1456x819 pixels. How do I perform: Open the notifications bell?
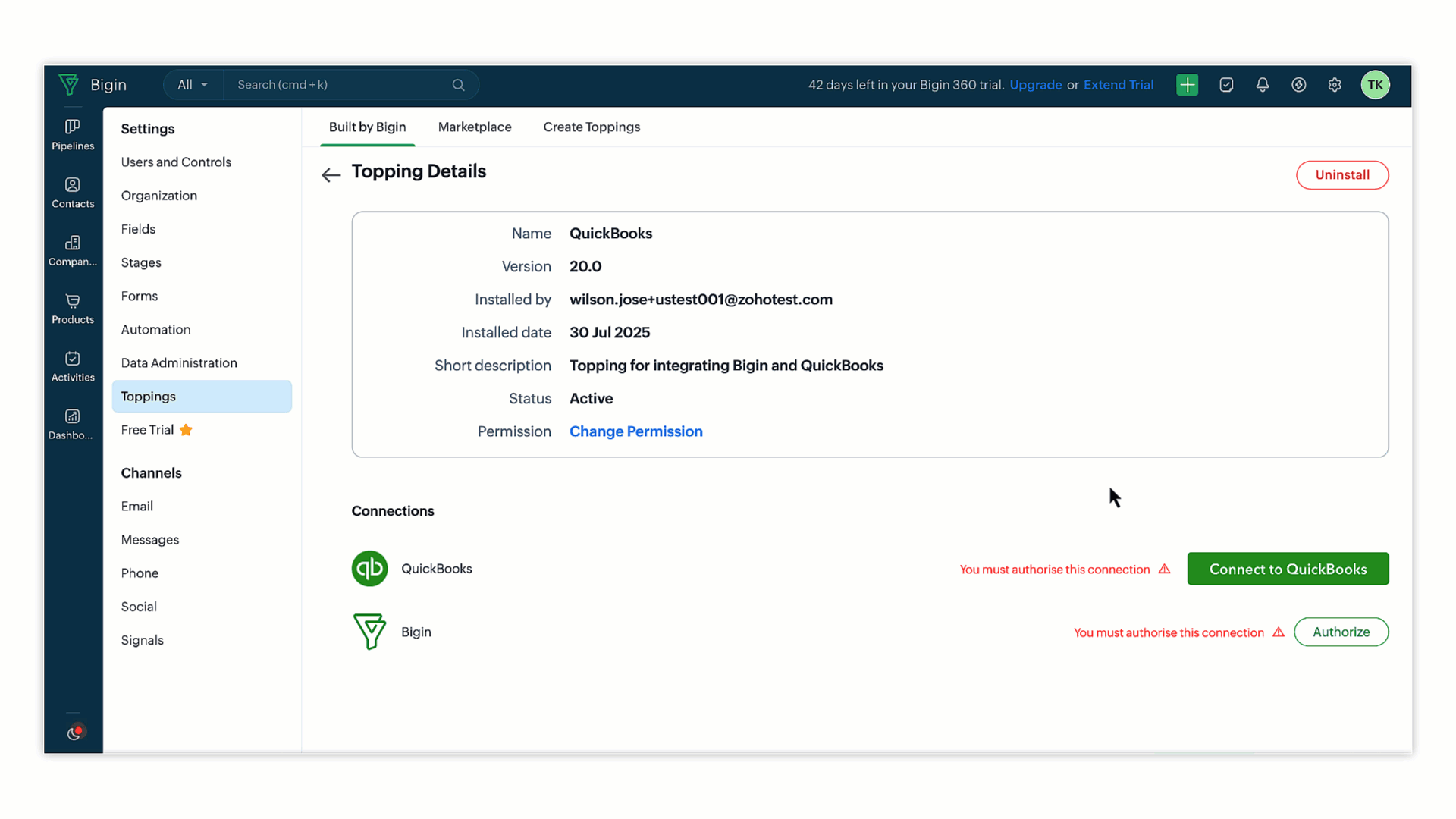[1263, 85]
